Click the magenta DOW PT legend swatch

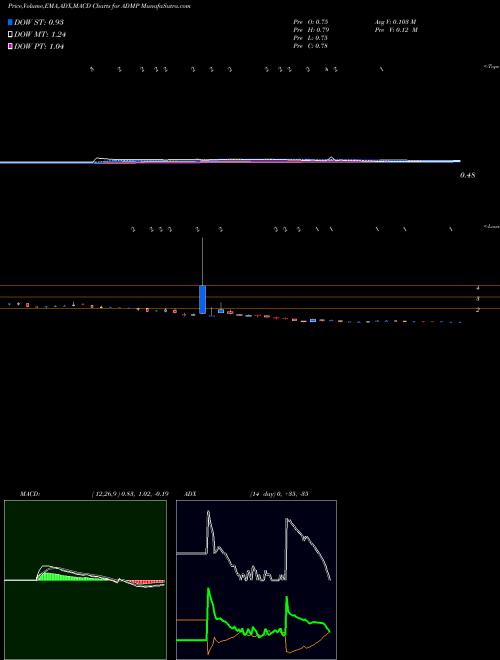point(11,47)
